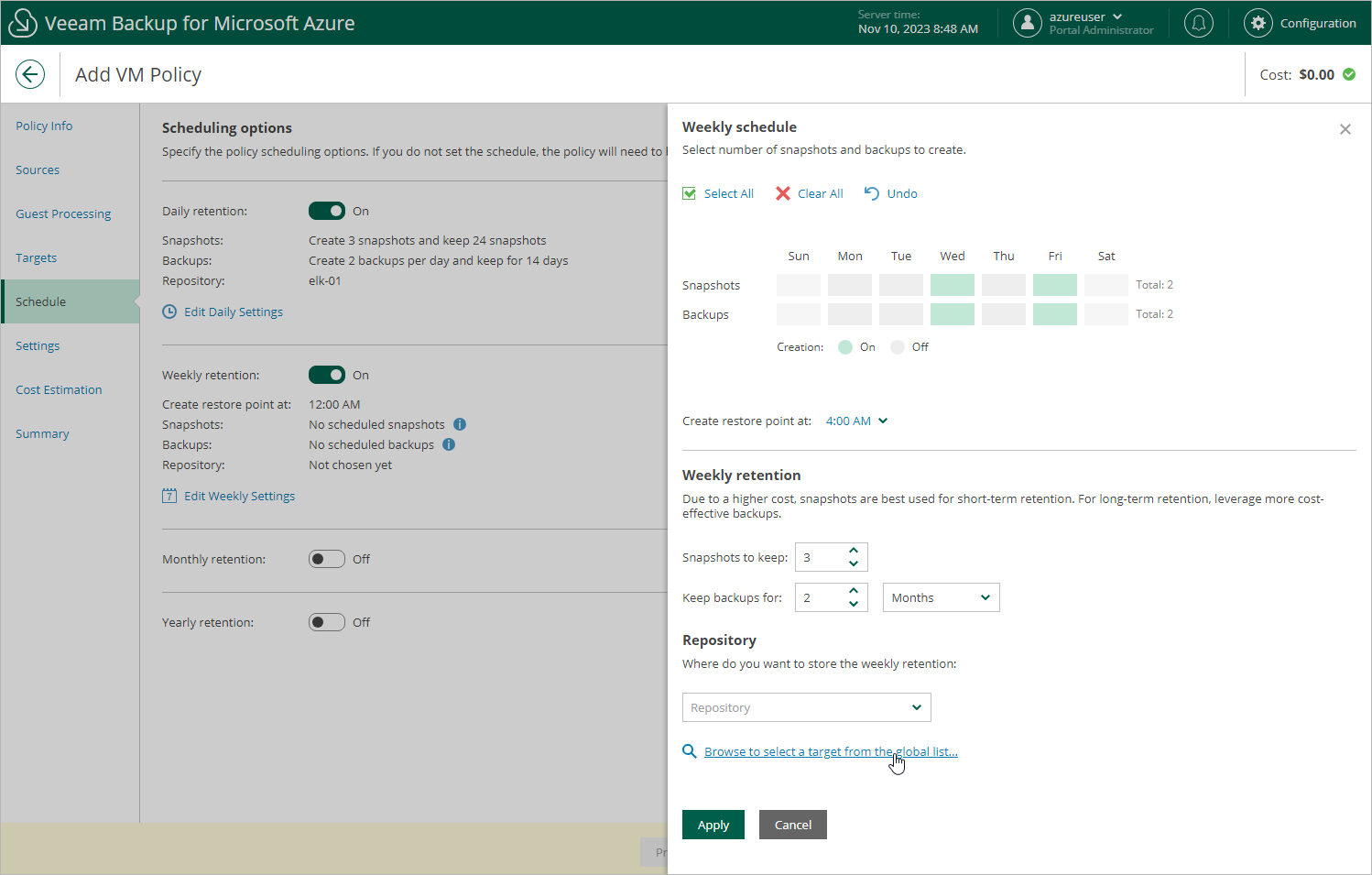
Task: Close the Weekly schedule panel
Action: coord(1345,129)
